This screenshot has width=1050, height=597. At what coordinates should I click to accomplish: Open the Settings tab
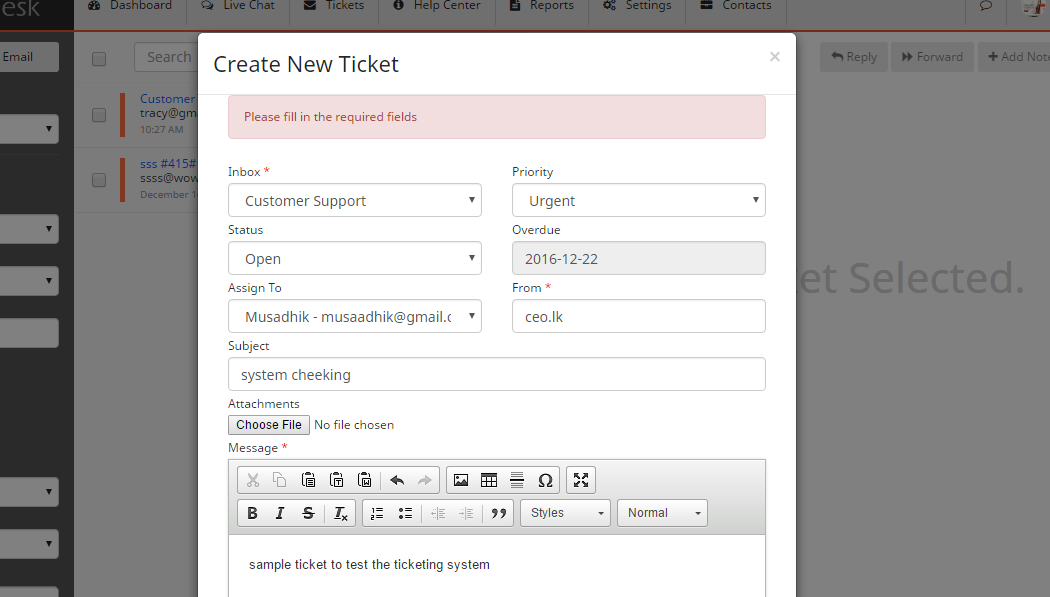click(x=637, y=6)
